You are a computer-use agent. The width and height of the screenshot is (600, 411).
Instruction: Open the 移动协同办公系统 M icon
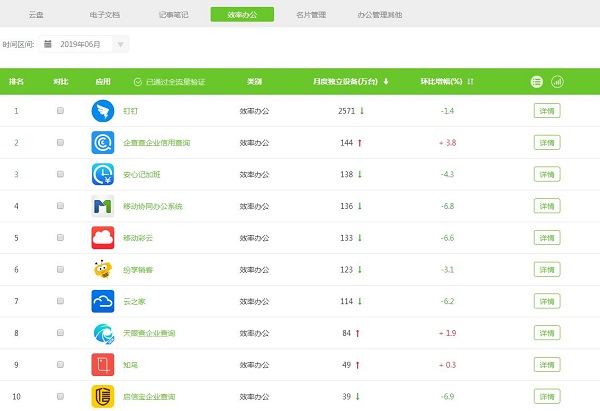(103, 206)
